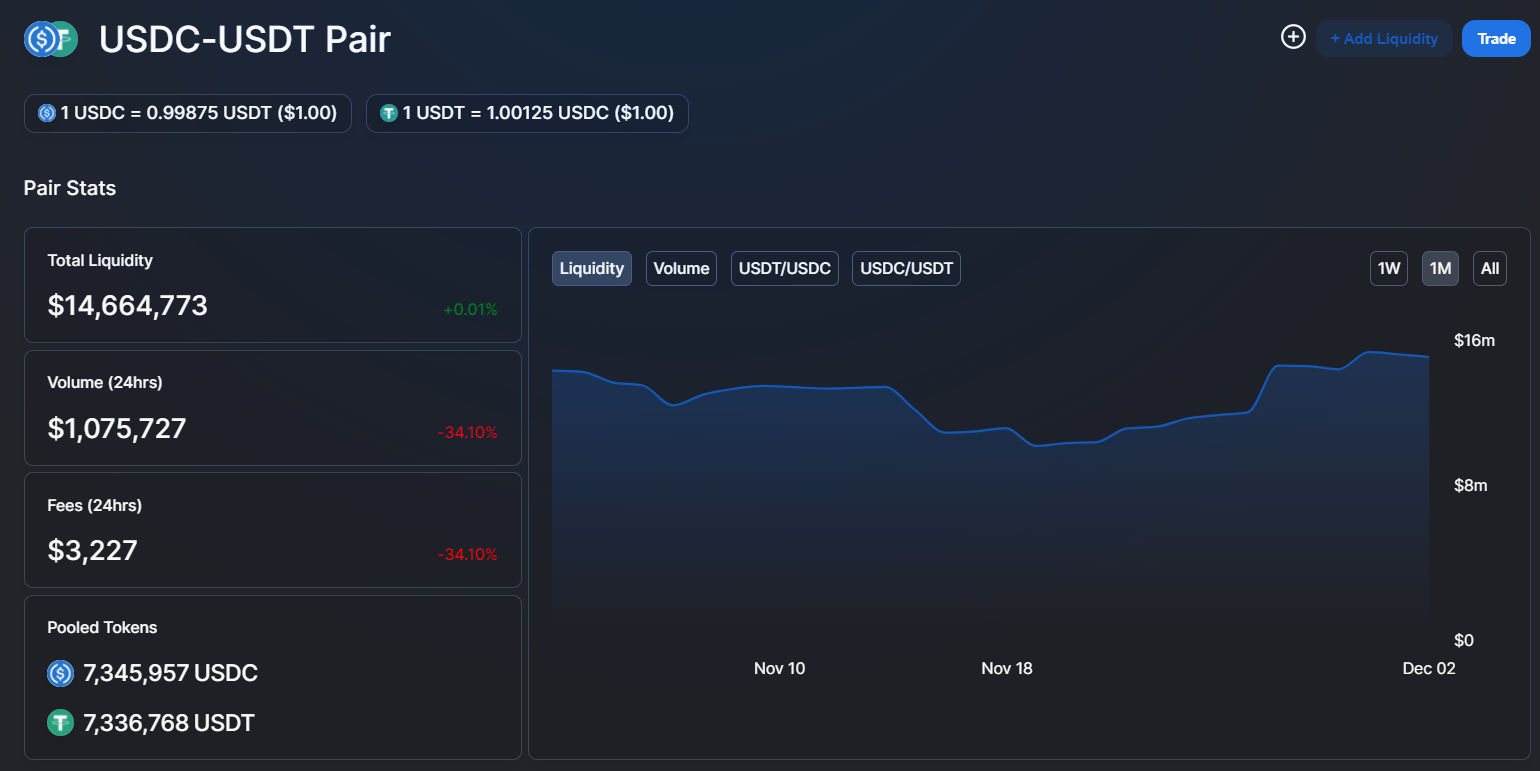The image size is (1540, 771).
Task: Click the Dec 02 date on chart axis
Action: point(1429,668)
